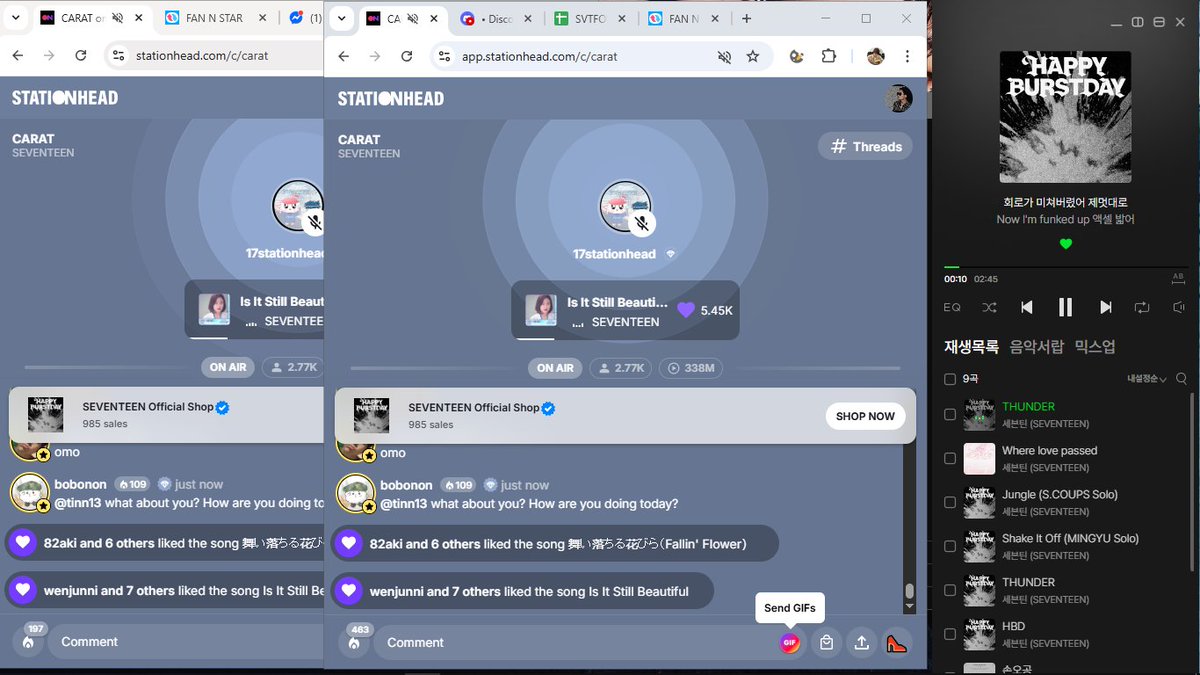Check the Where love passed checkbox

click(950, 458)
